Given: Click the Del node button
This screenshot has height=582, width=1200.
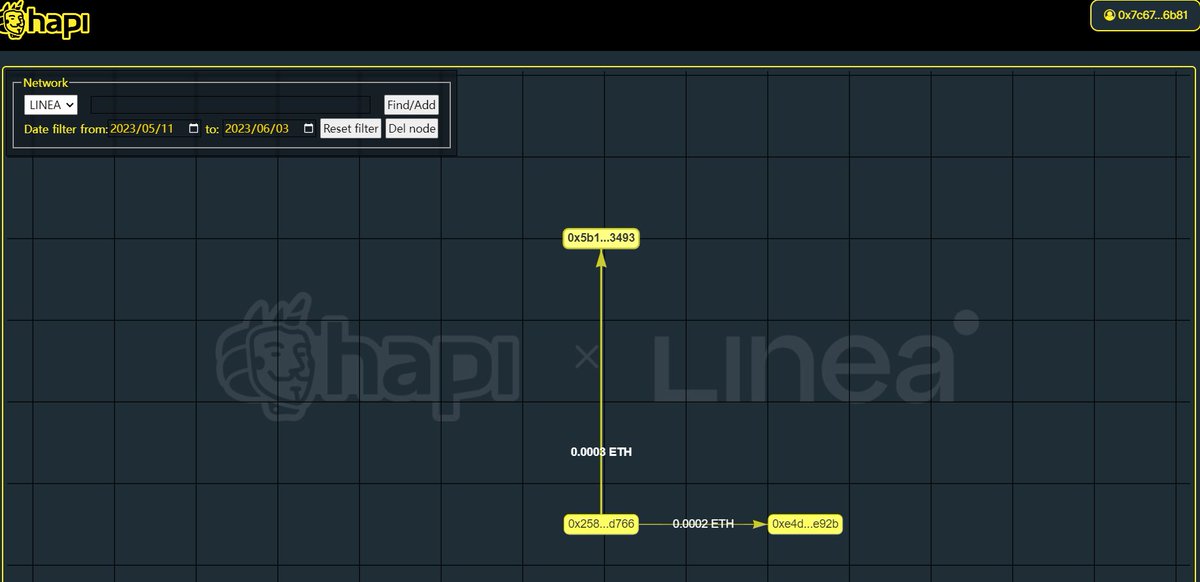Looking at the screenshot, I should pyautogui.click(x=412, y=129).
